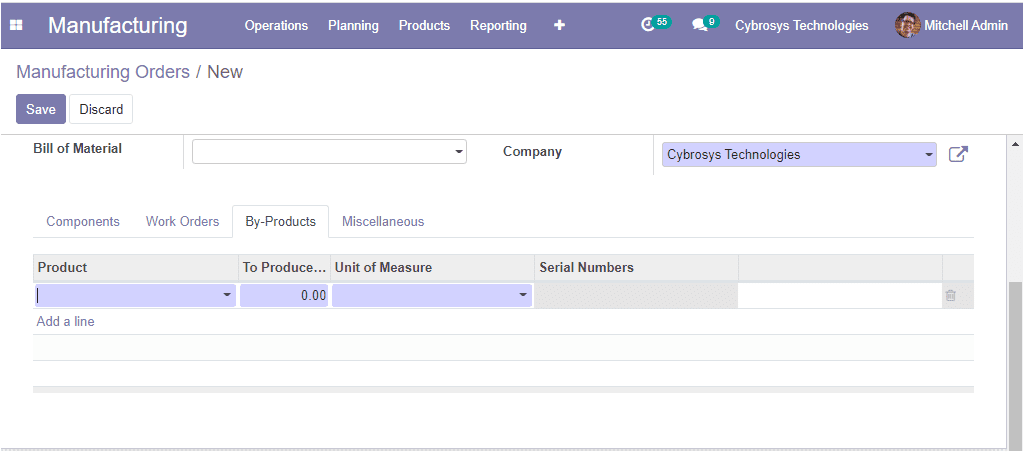Click Add a line link
Image resolution: width=1024 pixels, height=452 pixels.
tap(65, 321)
